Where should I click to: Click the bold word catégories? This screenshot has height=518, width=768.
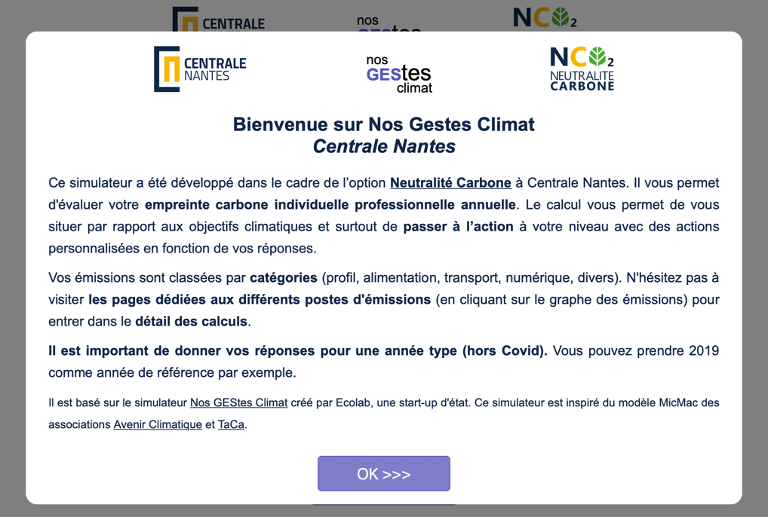click(x=284, y=278)
